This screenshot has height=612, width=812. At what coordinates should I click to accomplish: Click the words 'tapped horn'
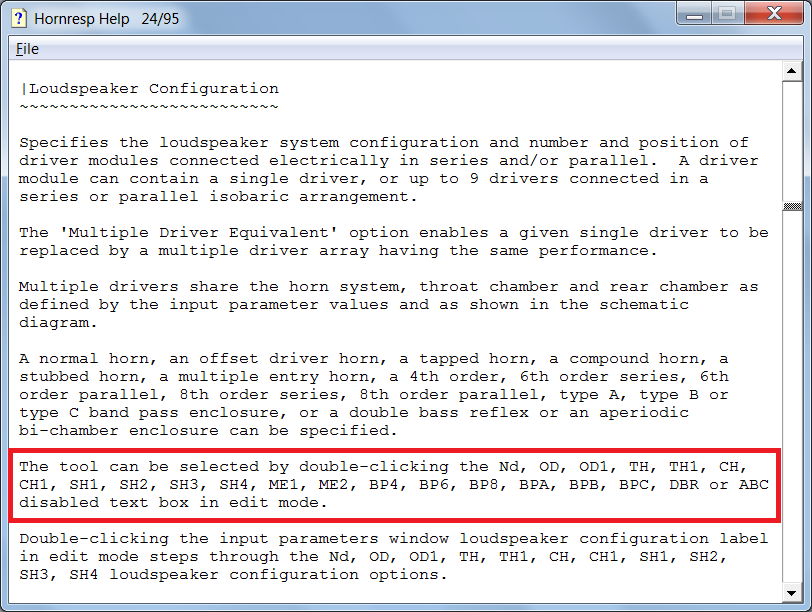click(473, 359)
